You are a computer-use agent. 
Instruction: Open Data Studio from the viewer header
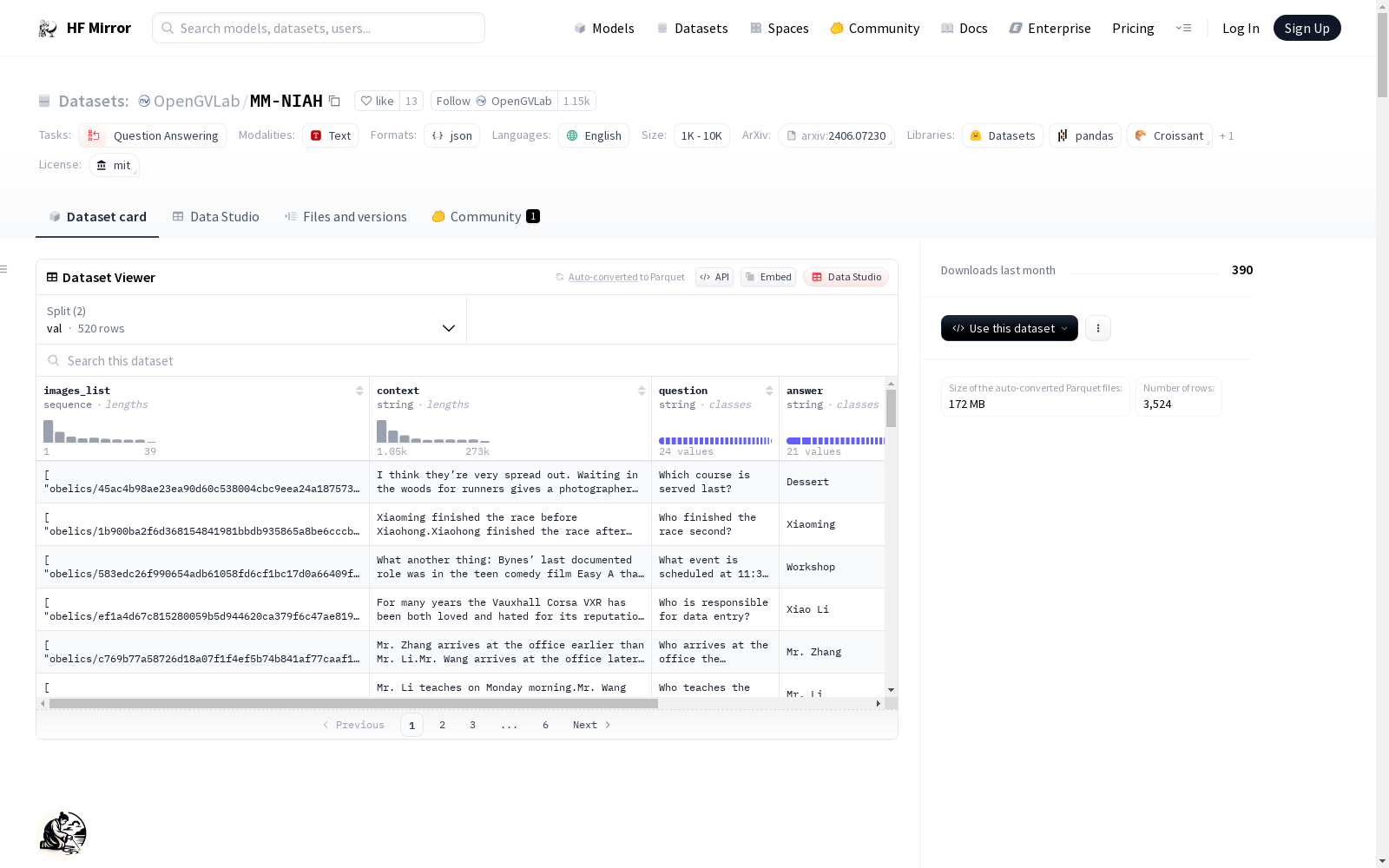click(846, 277)
